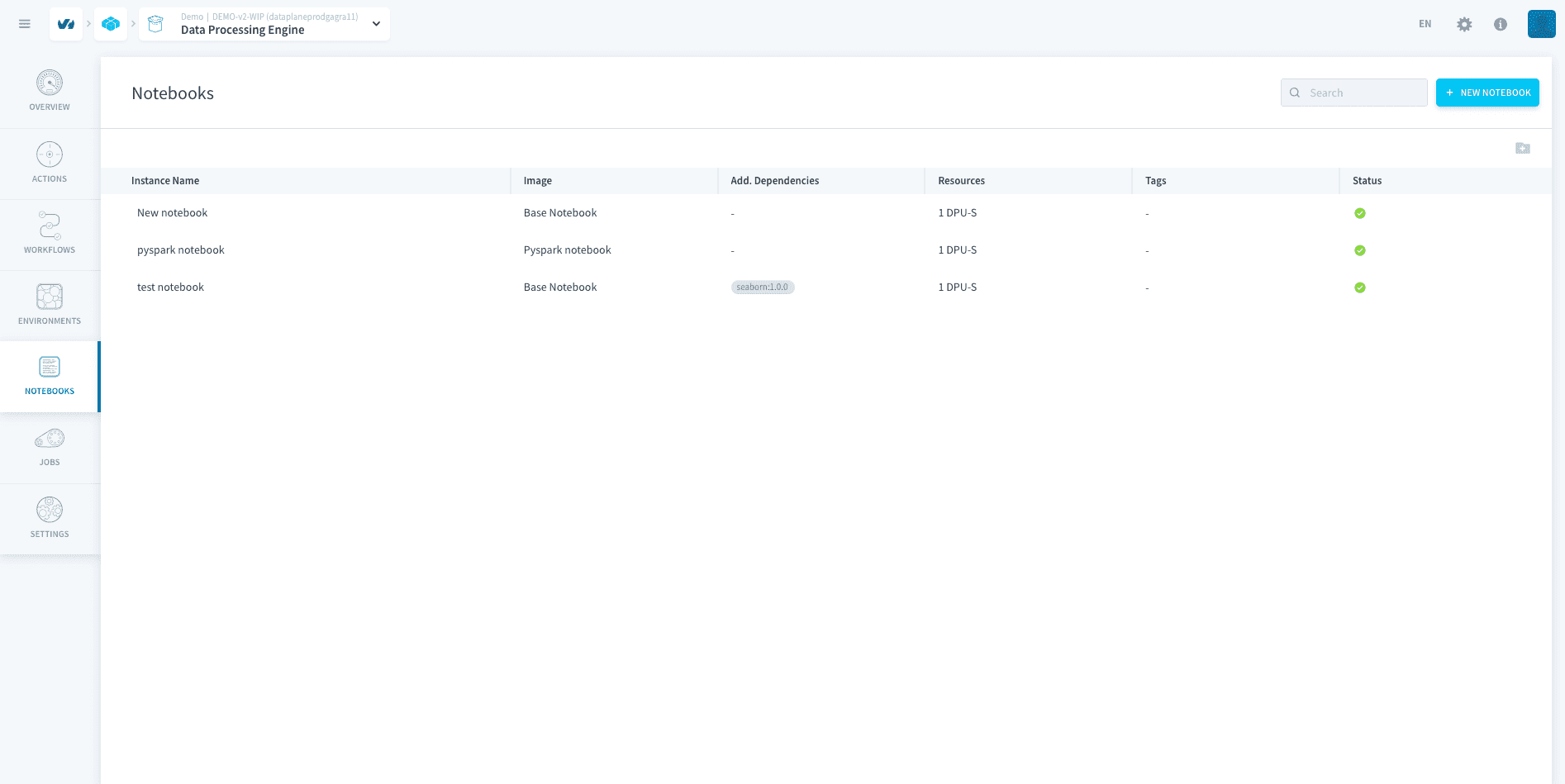Viewport: 1565px width, 784px height.
Task: Click the seaborn:1.0.0 dependency tag
Action: click(763, 287)
